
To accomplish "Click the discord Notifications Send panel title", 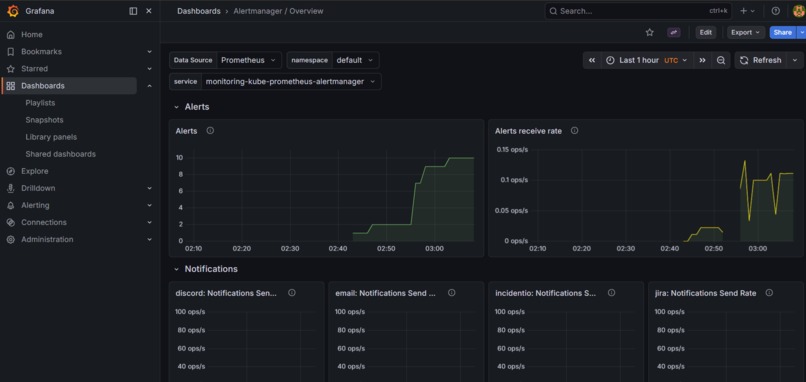I will [226, 293].
